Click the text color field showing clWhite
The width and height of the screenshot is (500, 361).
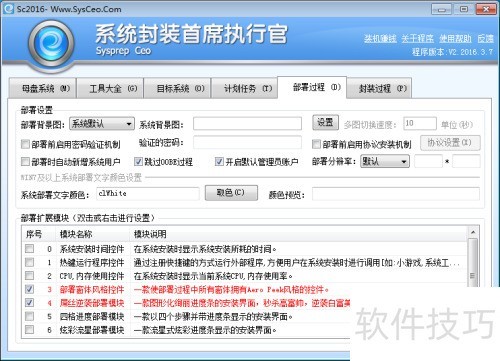(x=148, y=194)
